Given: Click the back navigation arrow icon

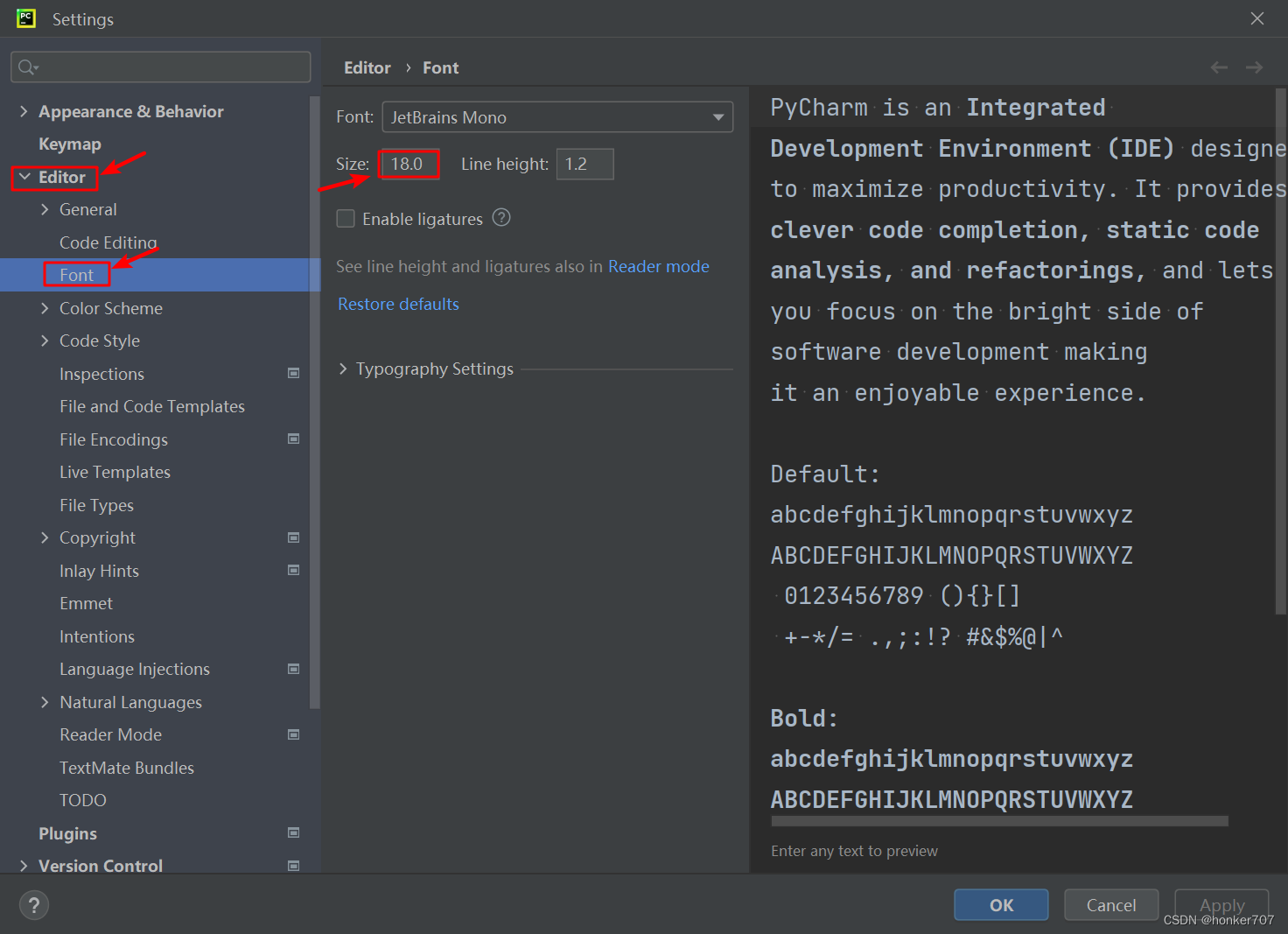Looking at the screenshot, I should [1219, 67].
